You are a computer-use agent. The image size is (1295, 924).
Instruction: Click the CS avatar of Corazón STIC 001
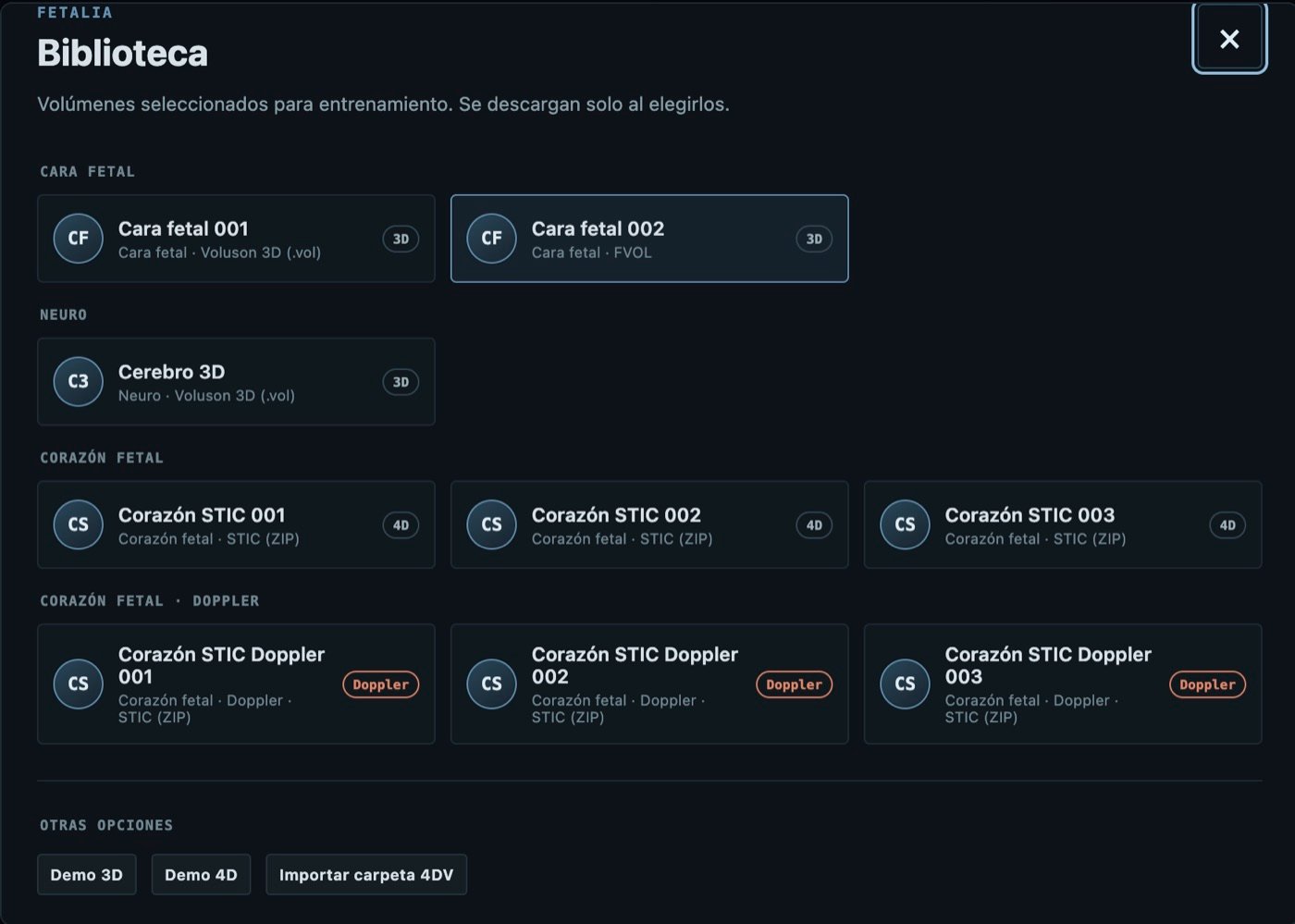point(79,525)
